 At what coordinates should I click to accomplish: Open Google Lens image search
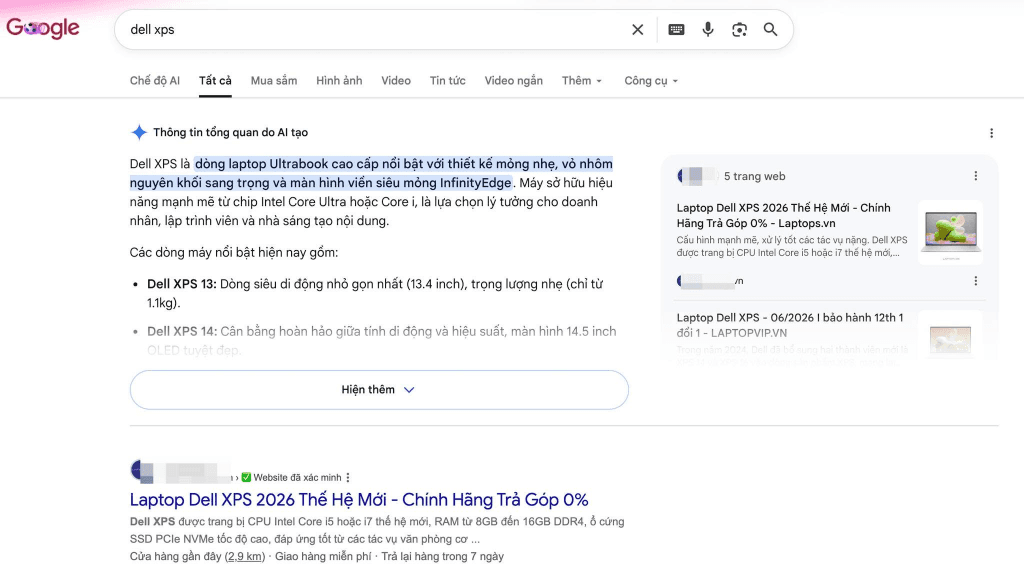pos(739,29)
